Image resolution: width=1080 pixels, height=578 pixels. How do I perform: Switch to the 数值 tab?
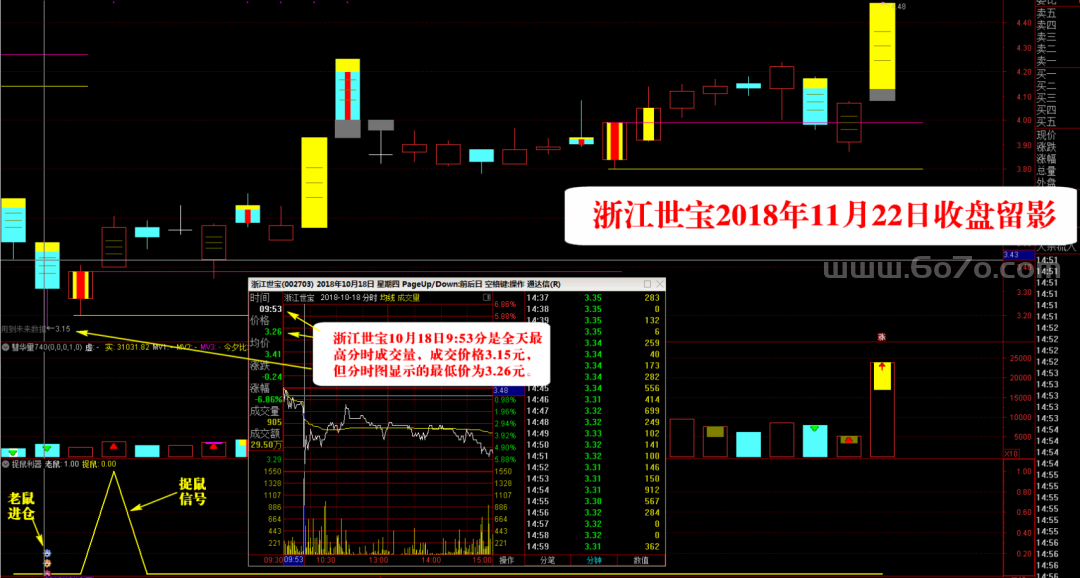[x=641, y=560]
